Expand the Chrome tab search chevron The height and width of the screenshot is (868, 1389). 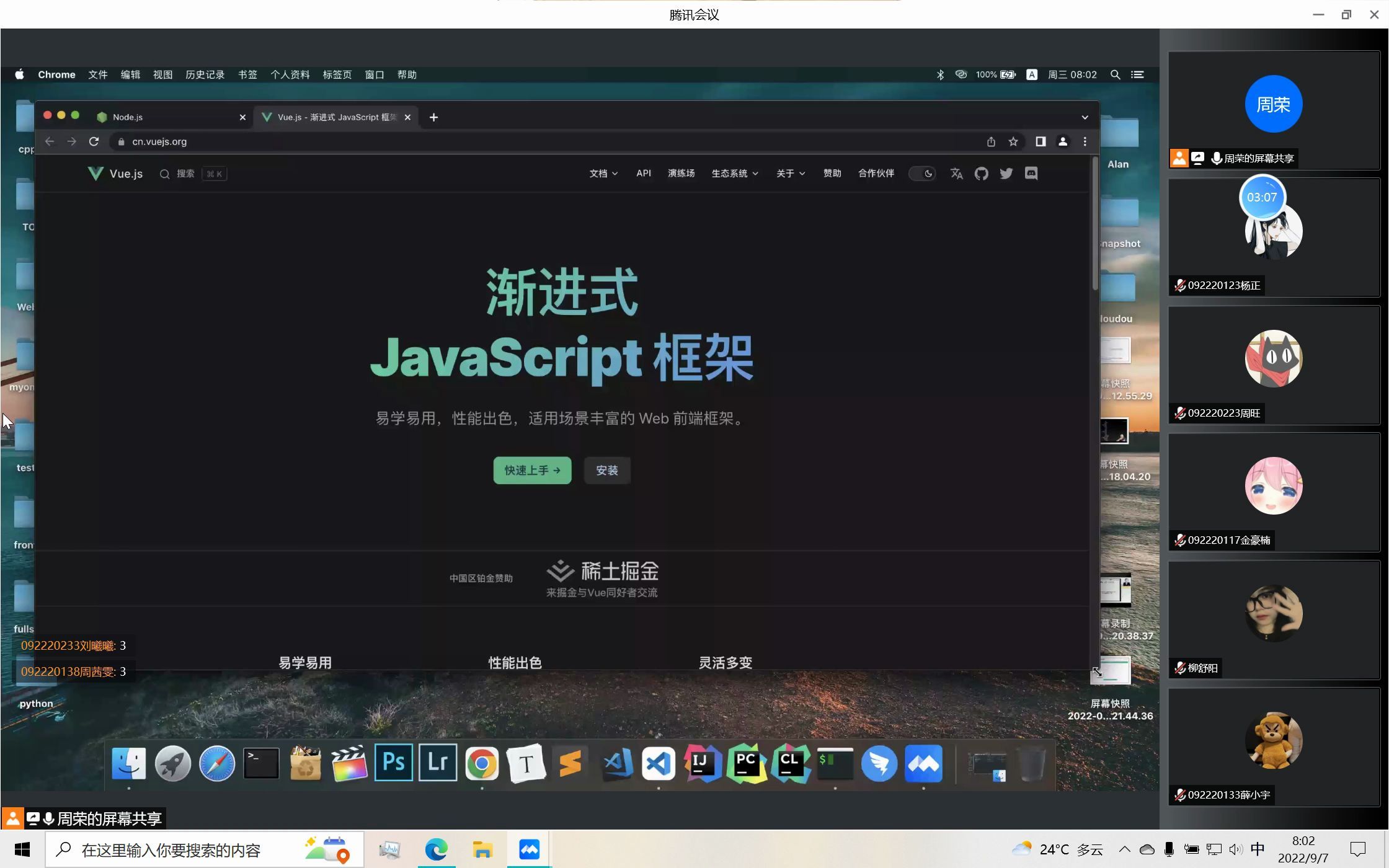pos(1085,117)
